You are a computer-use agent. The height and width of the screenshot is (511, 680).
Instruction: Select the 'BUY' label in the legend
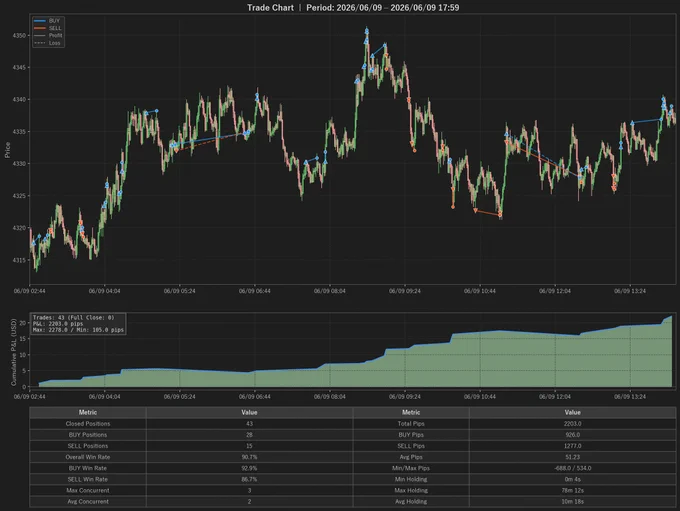54,21
